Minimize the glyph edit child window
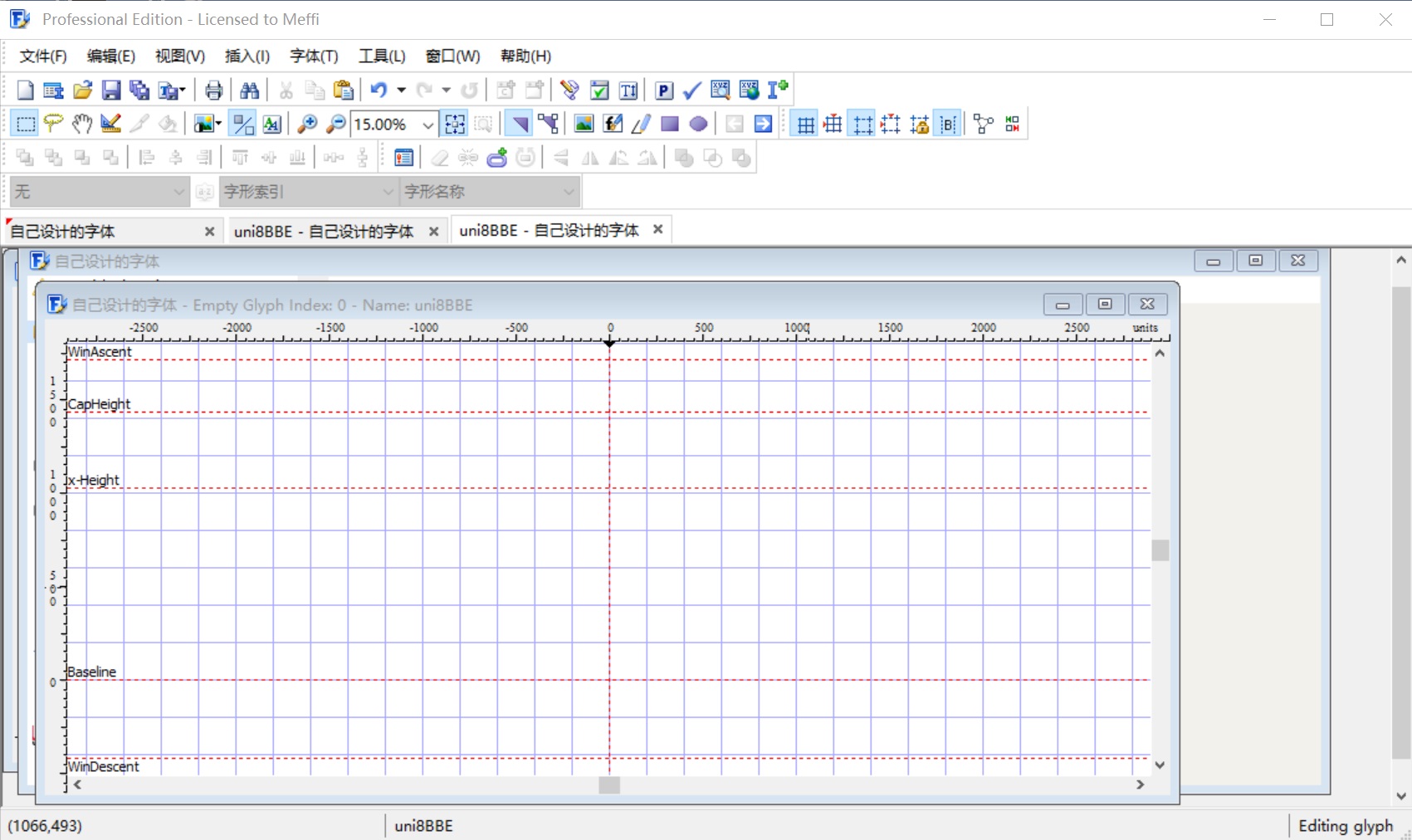 click(1063, 305)
